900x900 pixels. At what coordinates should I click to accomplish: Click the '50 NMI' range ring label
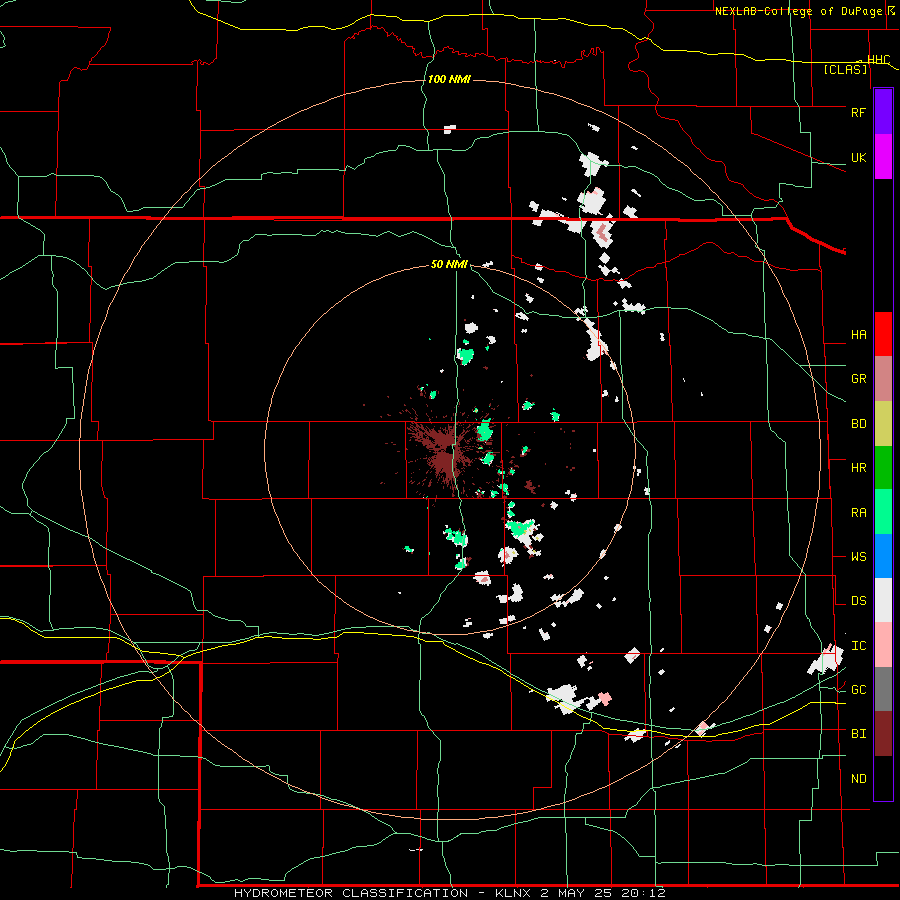(449, 265)
